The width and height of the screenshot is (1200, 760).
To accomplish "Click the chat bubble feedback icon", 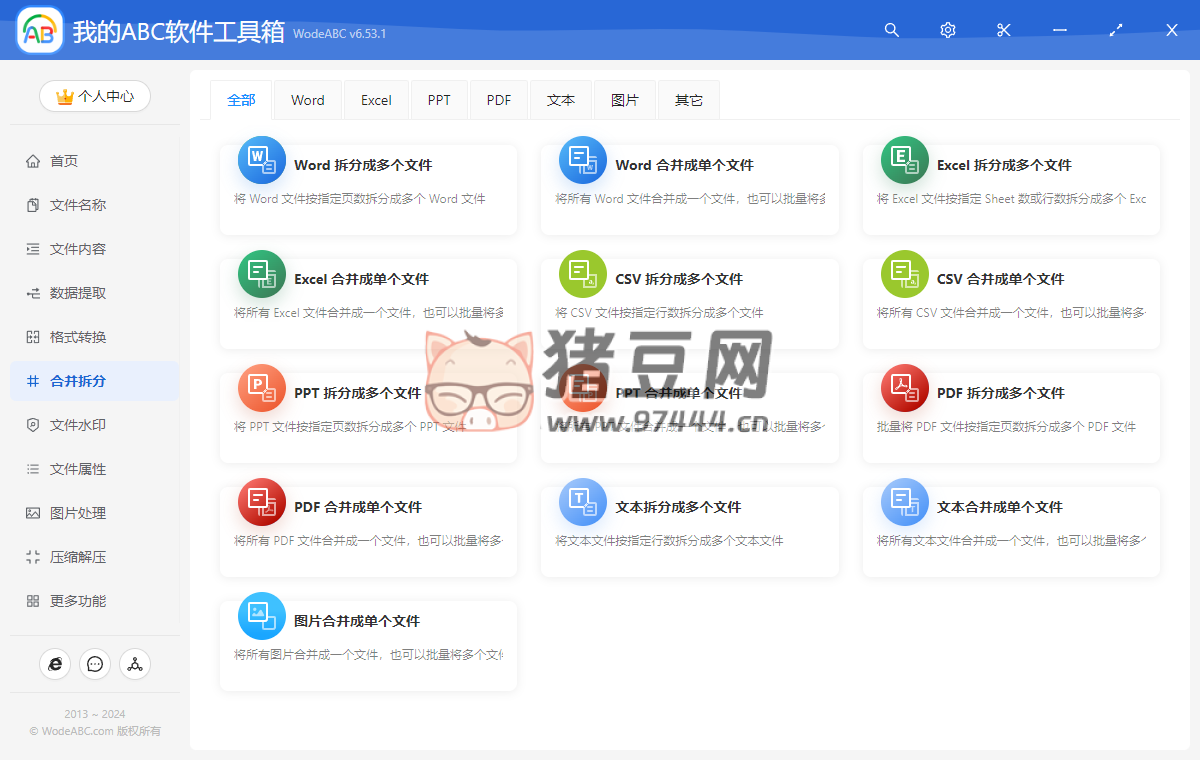I will pyautogui.click(x=95, y=663).
